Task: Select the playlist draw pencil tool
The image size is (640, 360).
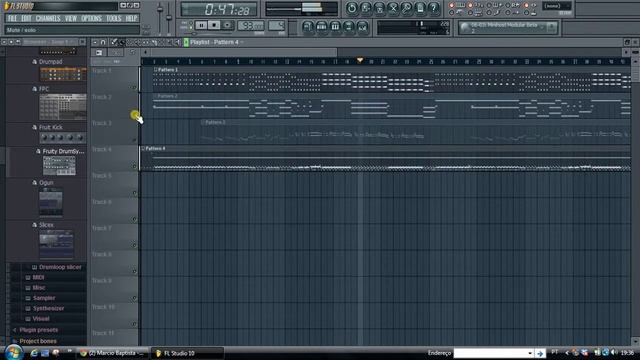Action: click(114, 42)
